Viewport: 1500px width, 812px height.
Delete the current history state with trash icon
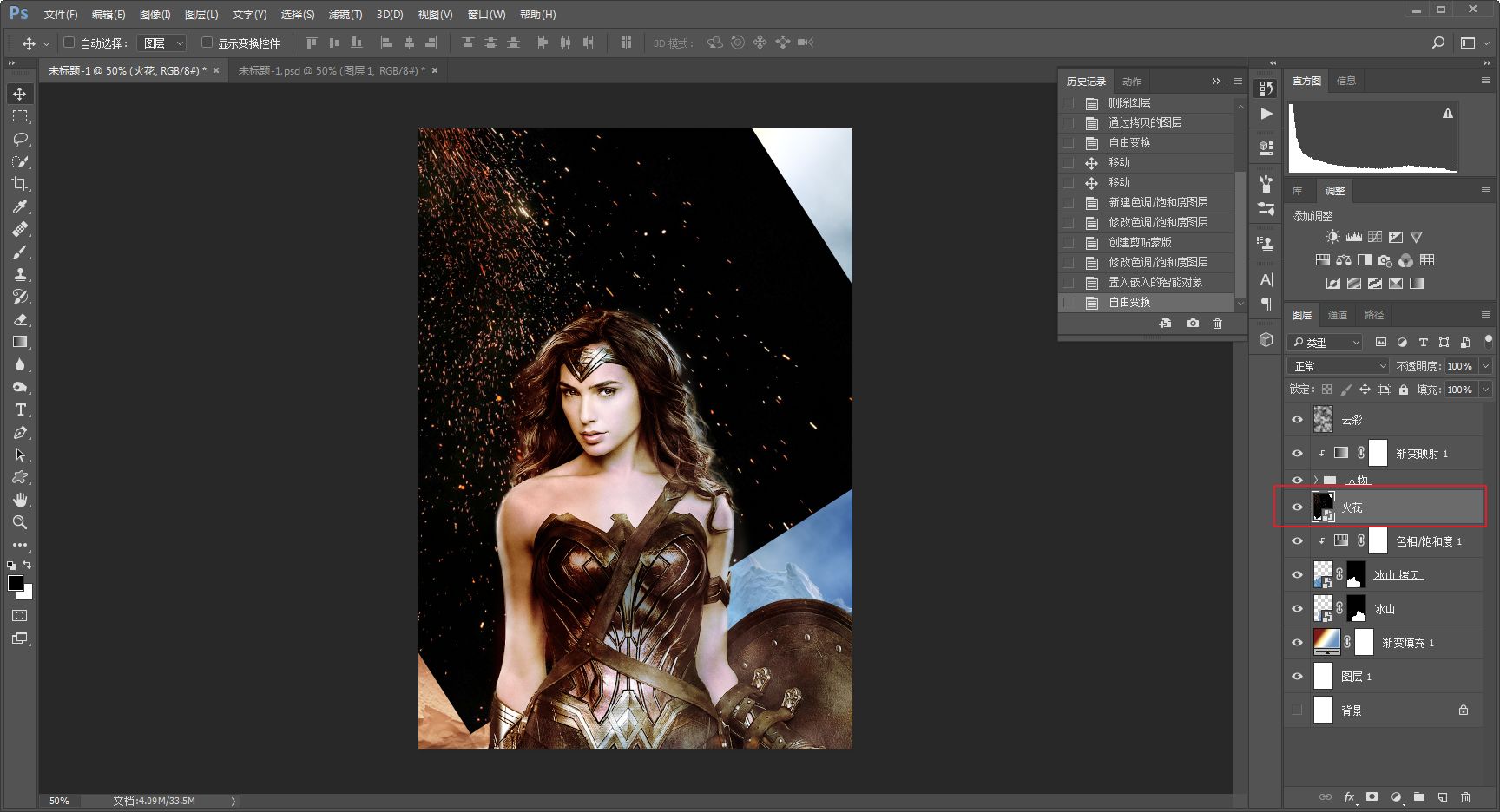click(x=1218, y=324)
